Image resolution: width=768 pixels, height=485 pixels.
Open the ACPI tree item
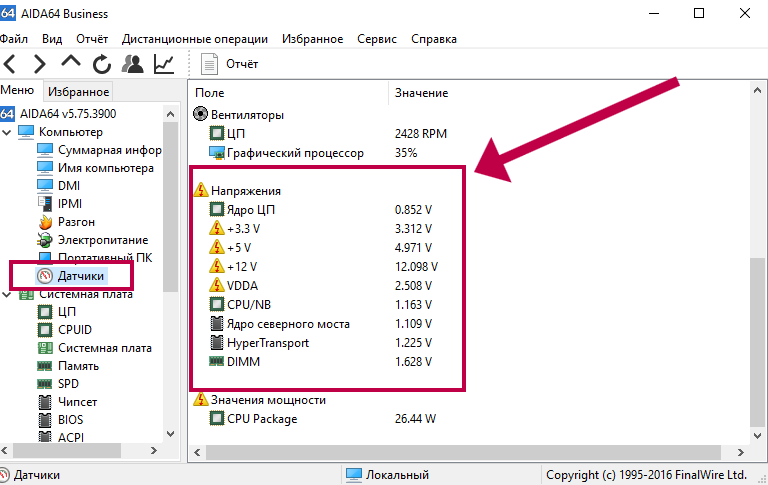(x=61, y=437)
